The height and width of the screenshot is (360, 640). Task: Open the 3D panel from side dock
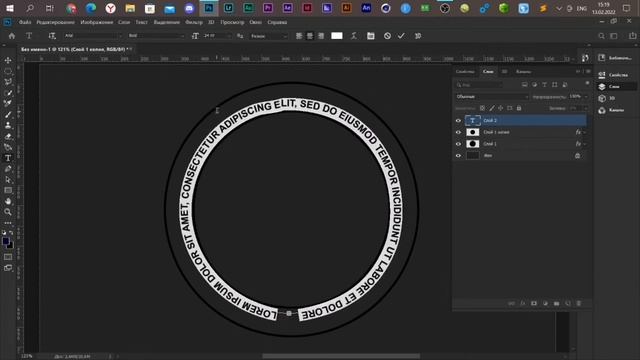[607, 98]
